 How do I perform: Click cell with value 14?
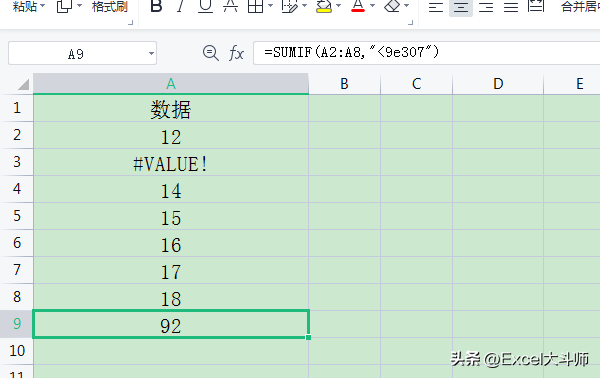[x=171, y=189]
